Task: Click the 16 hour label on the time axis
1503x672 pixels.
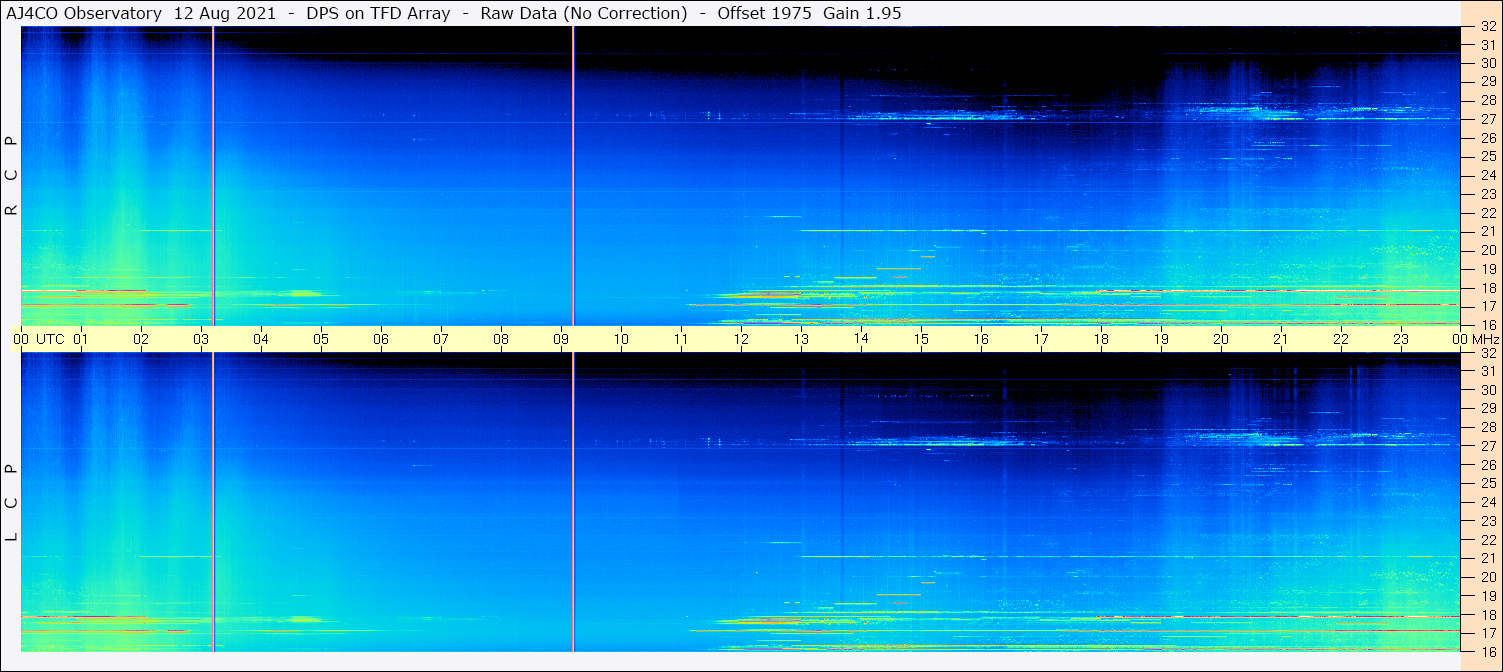Action: pos(981,339)
